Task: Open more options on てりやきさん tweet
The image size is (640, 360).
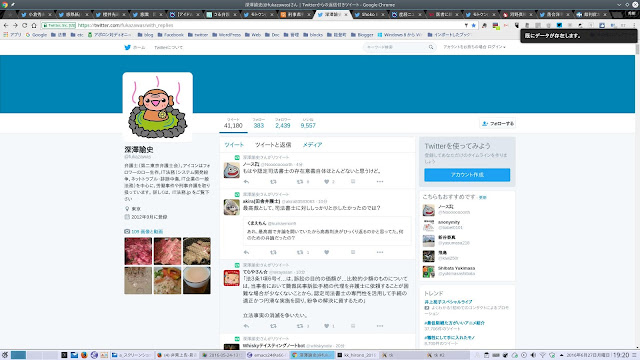Action: [380, 326]
